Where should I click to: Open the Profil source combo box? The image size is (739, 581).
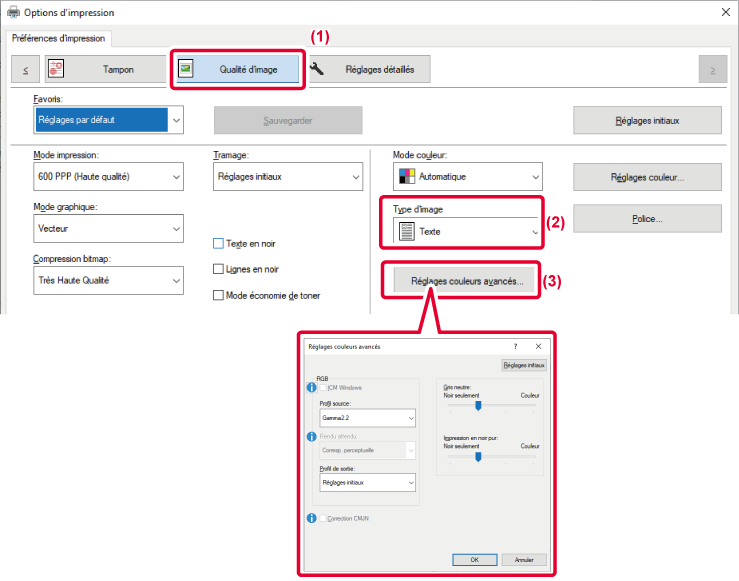click(x=367, y=418)
